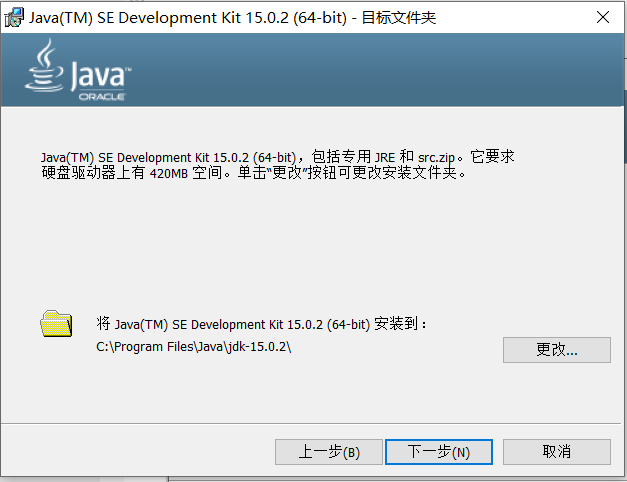This screenshot has width=627, height=482.
Task: Click the window title text 目标文件夹
Action: (x=399, y=18)
